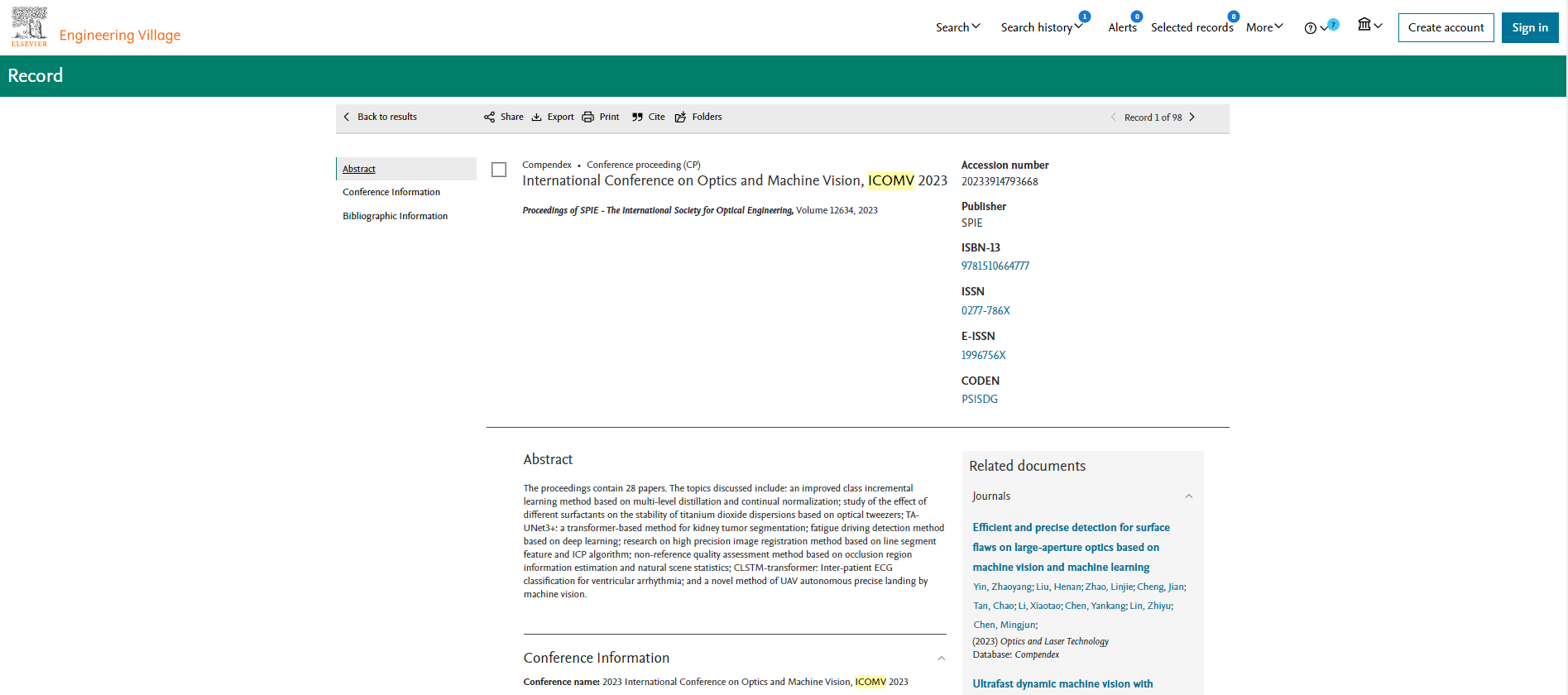1568x695 pixels.
Task: Click the Folders icon
Action: click(x=680, y=117)
